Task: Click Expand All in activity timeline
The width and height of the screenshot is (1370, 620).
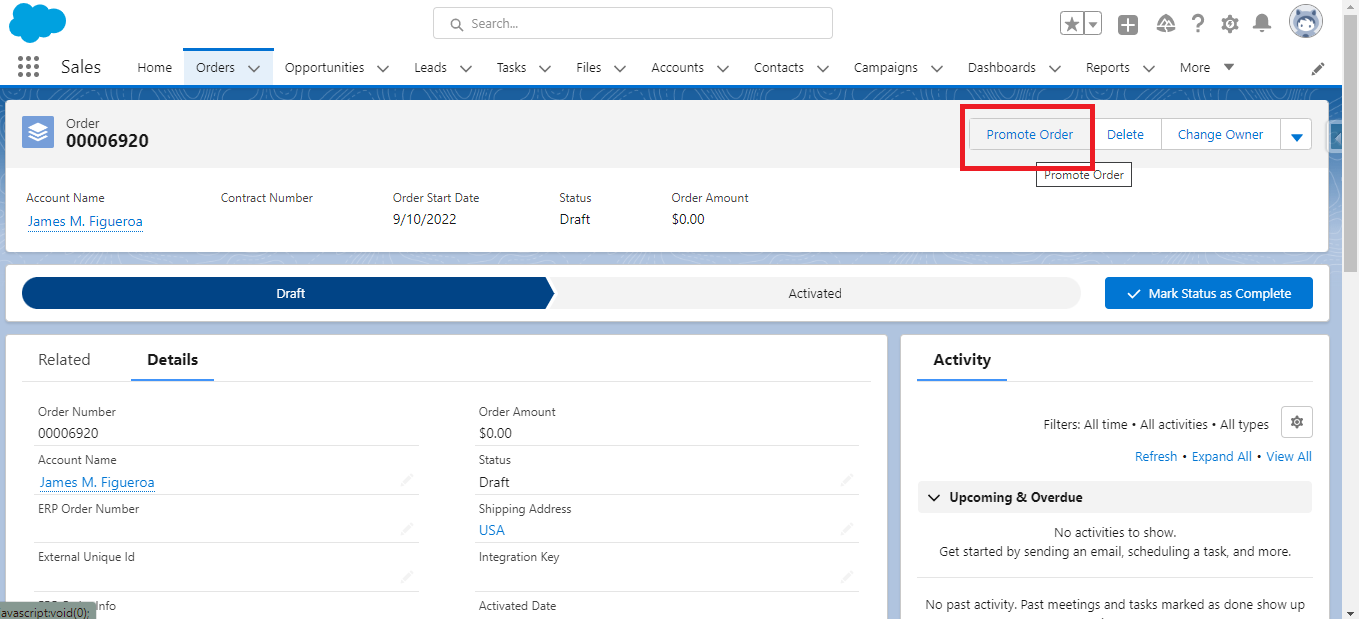Action: [1222, 456]
